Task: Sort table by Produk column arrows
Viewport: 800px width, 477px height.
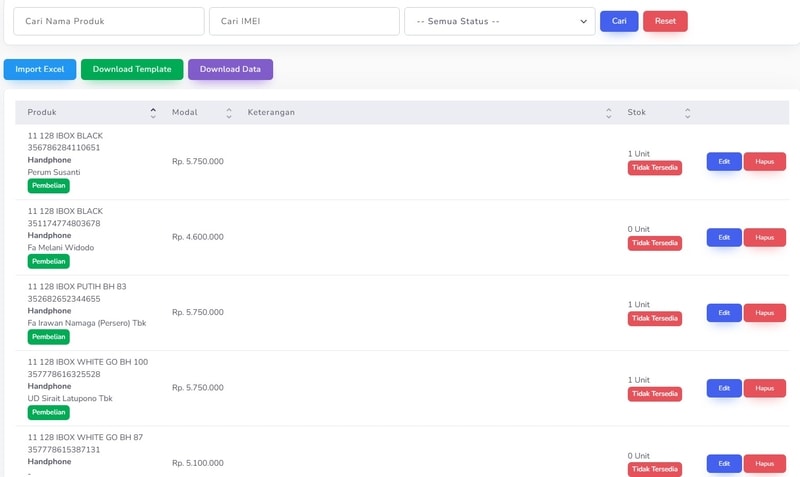Action: coord(153,113)
